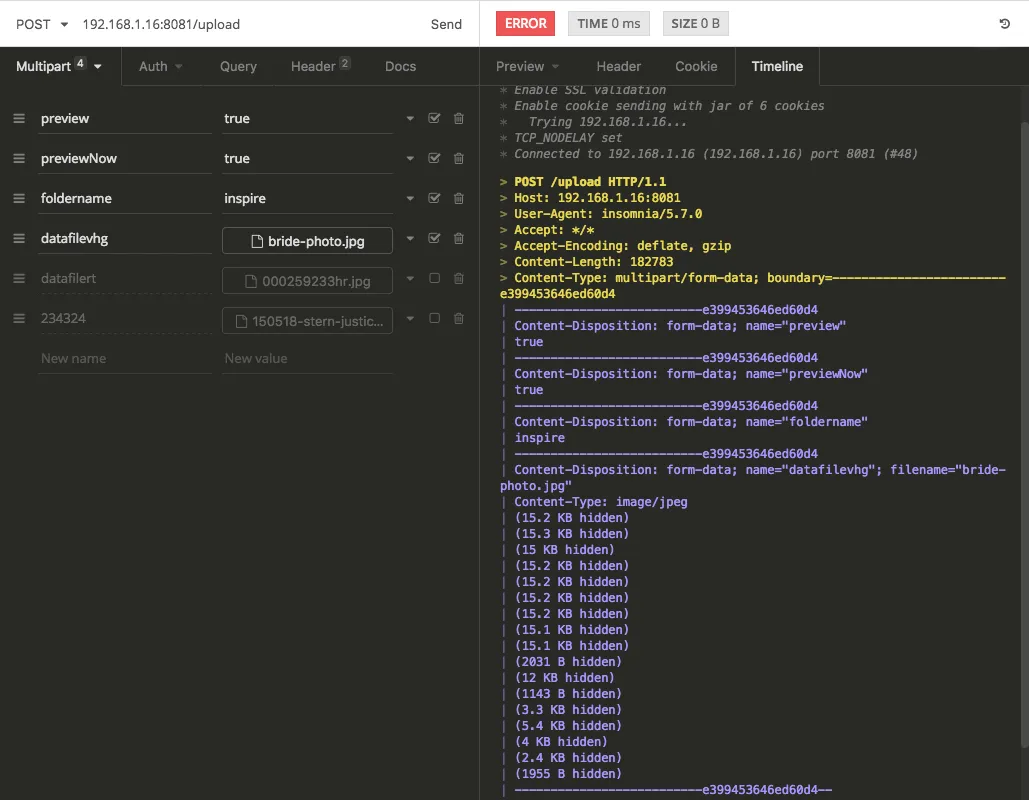
Task: Open value type dropdown for datafilevhg row
Action: tap(410, 238)
